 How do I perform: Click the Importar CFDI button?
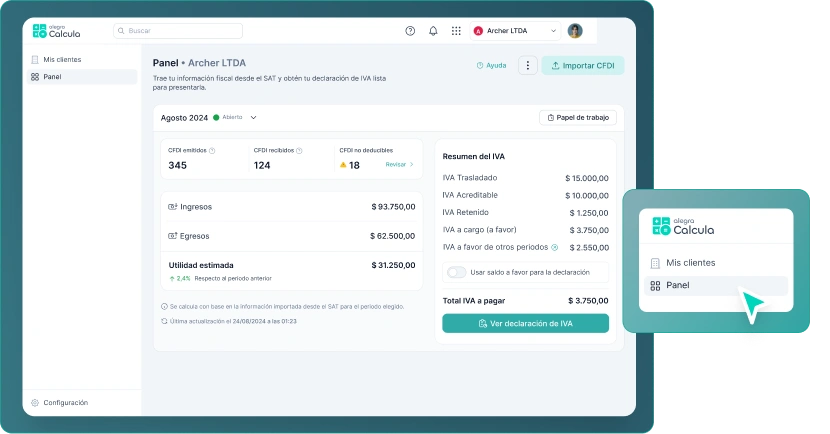point(582,66)
